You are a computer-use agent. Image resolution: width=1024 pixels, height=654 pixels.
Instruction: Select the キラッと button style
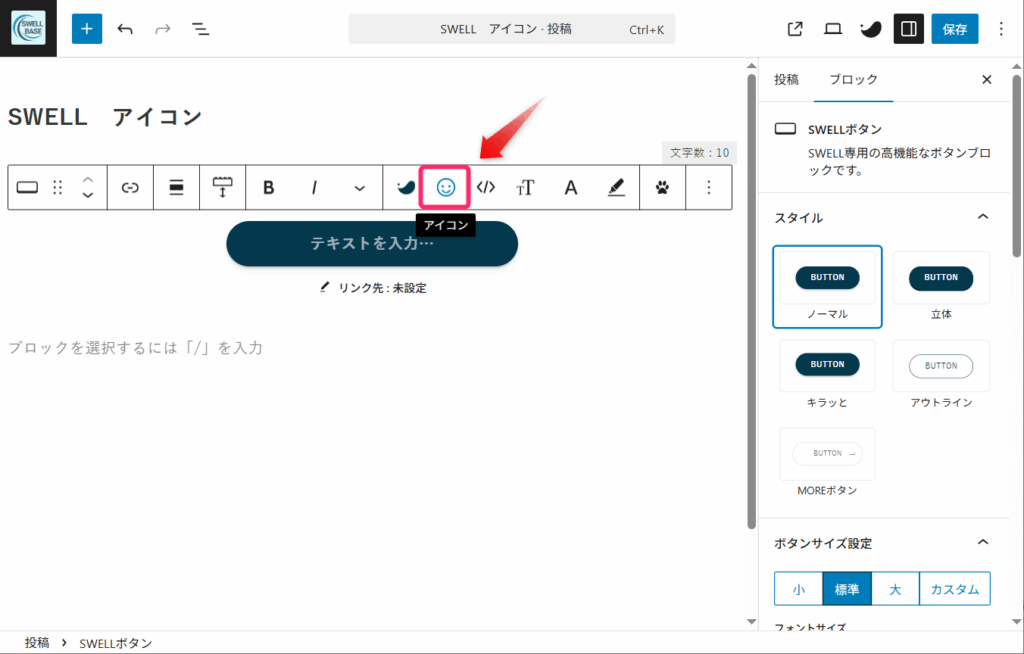827,374
